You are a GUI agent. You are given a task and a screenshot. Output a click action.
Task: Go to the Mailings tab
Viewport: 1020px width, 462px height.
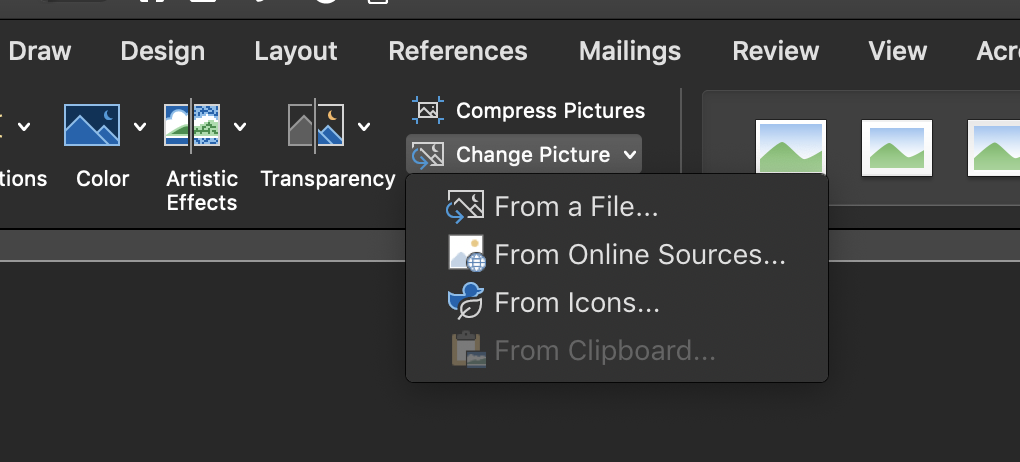coord(630,51)
